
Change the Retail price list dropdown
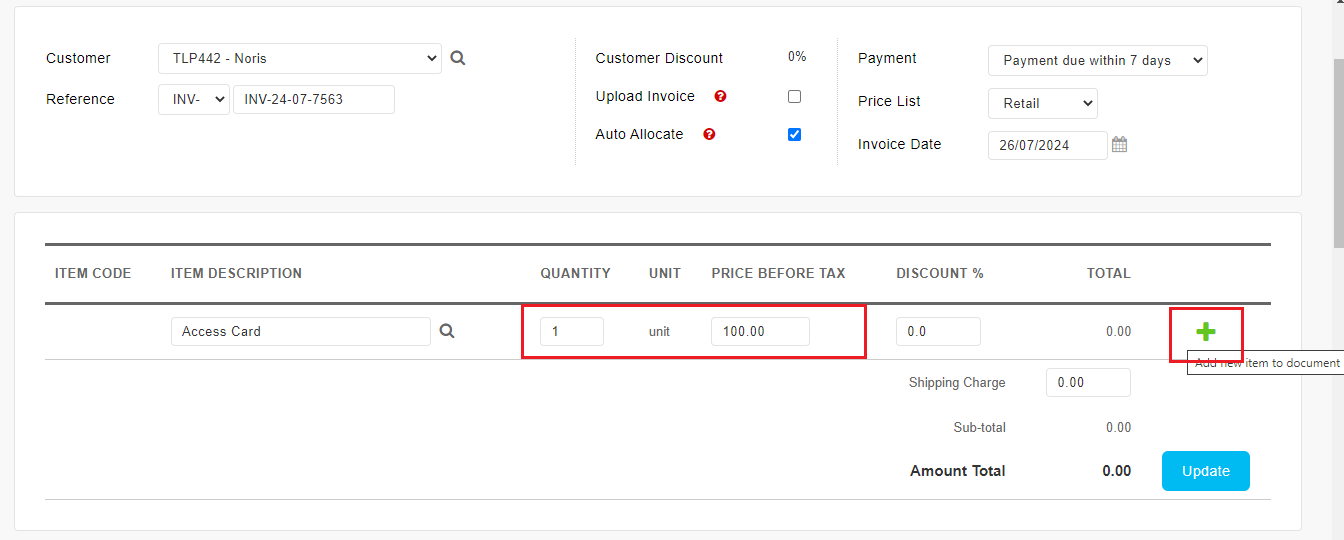pyautogui.click(x=1043, y=103)
